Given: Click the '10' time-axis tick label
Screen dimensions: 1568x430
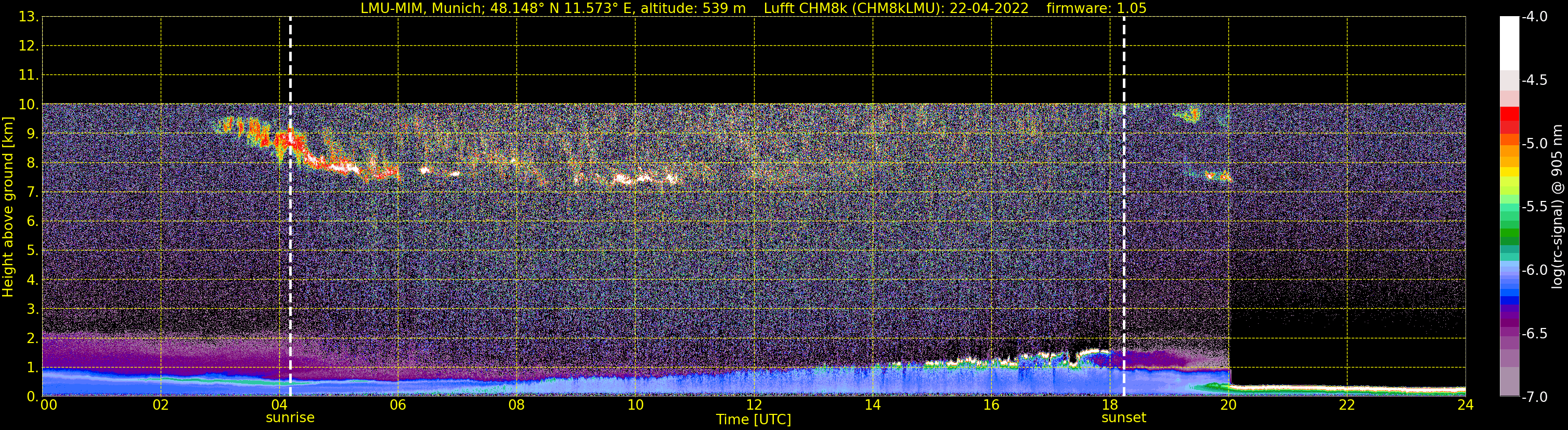Looking at the screenshot, I should (x=636, y=404).
